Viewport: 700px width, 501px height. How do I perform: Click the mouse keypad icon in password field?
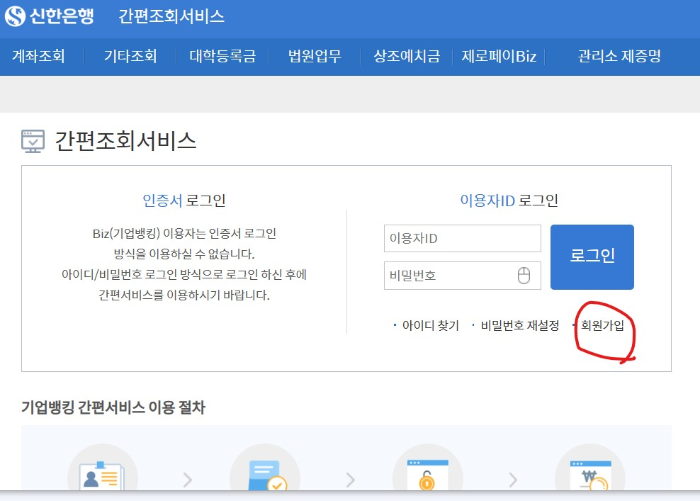524,276
